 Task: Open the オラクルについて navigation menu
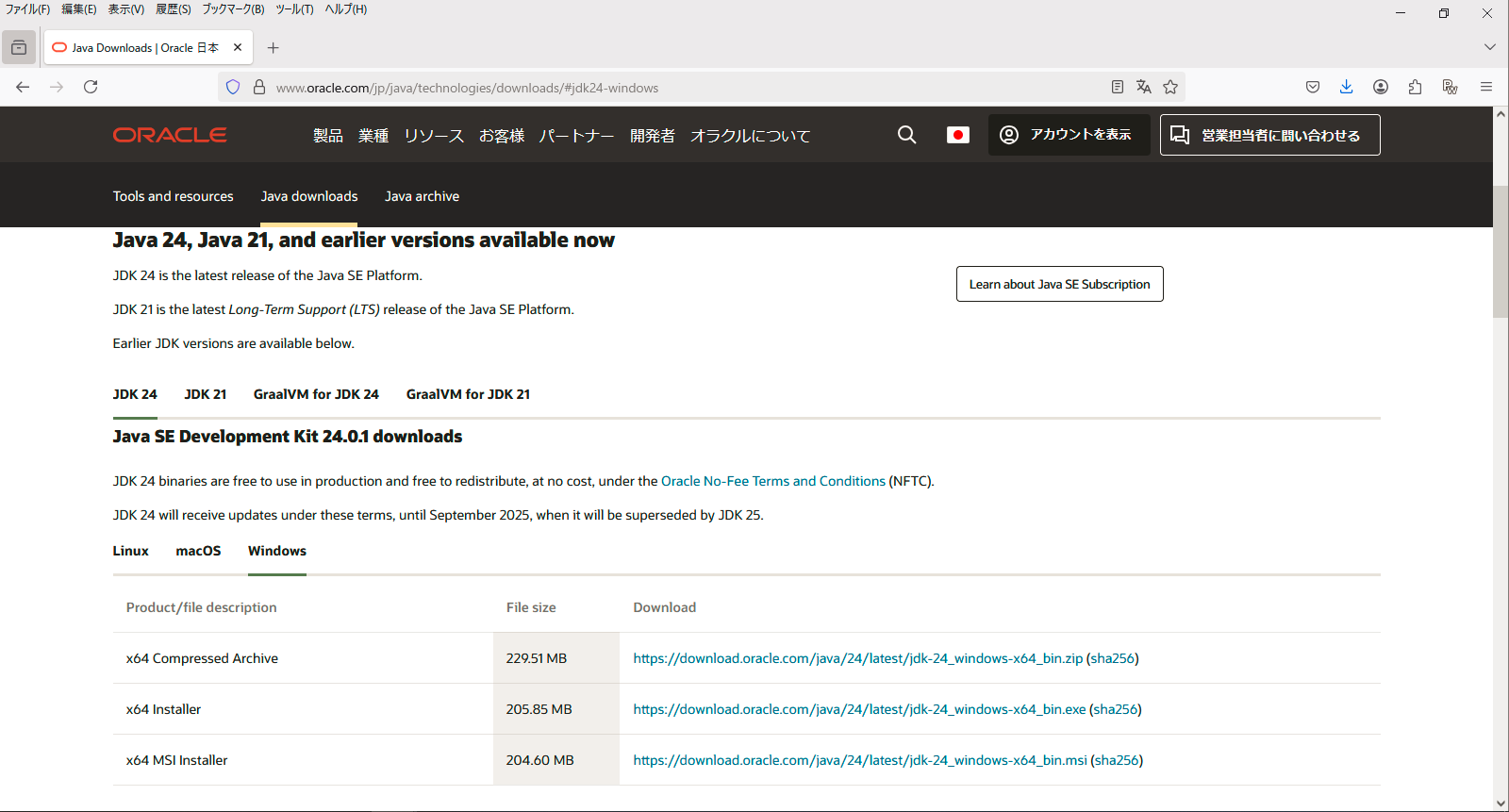(751, 136)
